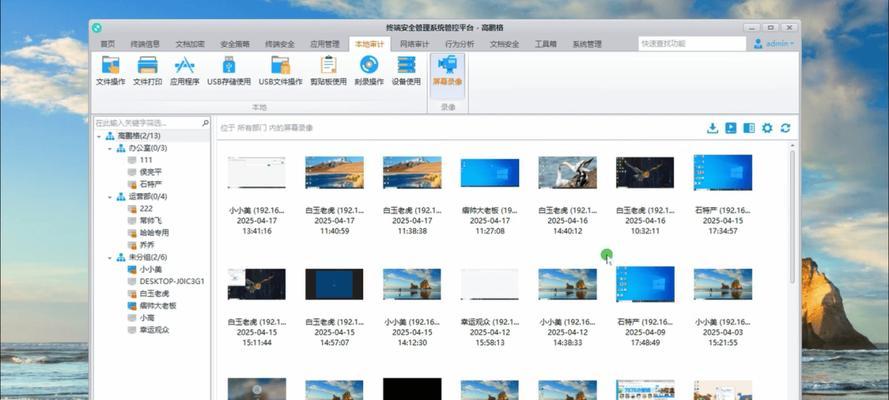The image size is (889, 400).
Task: Click the search magnifier in the tree filter
Action: pos(205,122)
